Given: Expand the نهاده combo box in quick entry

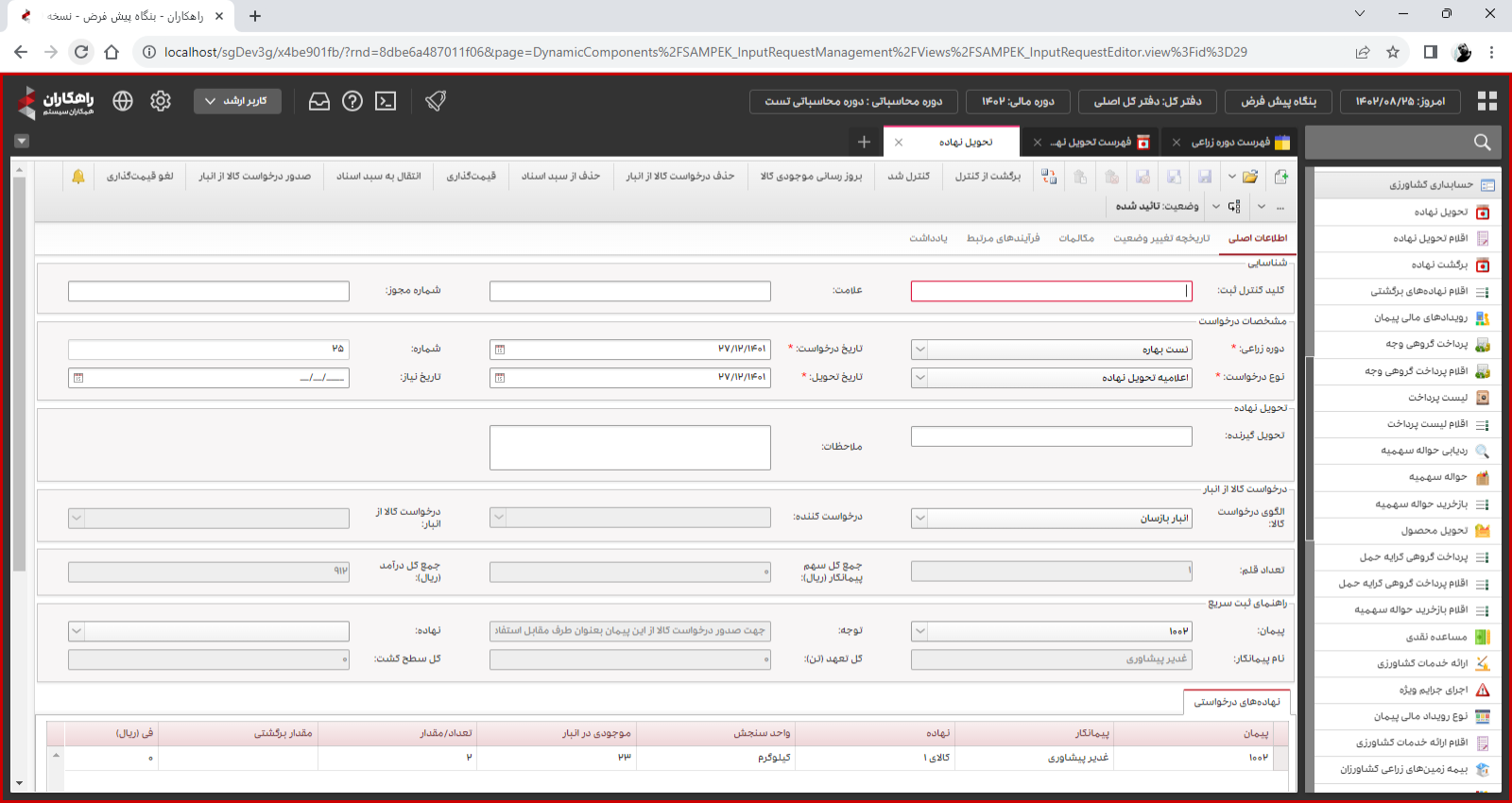Looking at the screenshot, I should (x=77, y=631).
